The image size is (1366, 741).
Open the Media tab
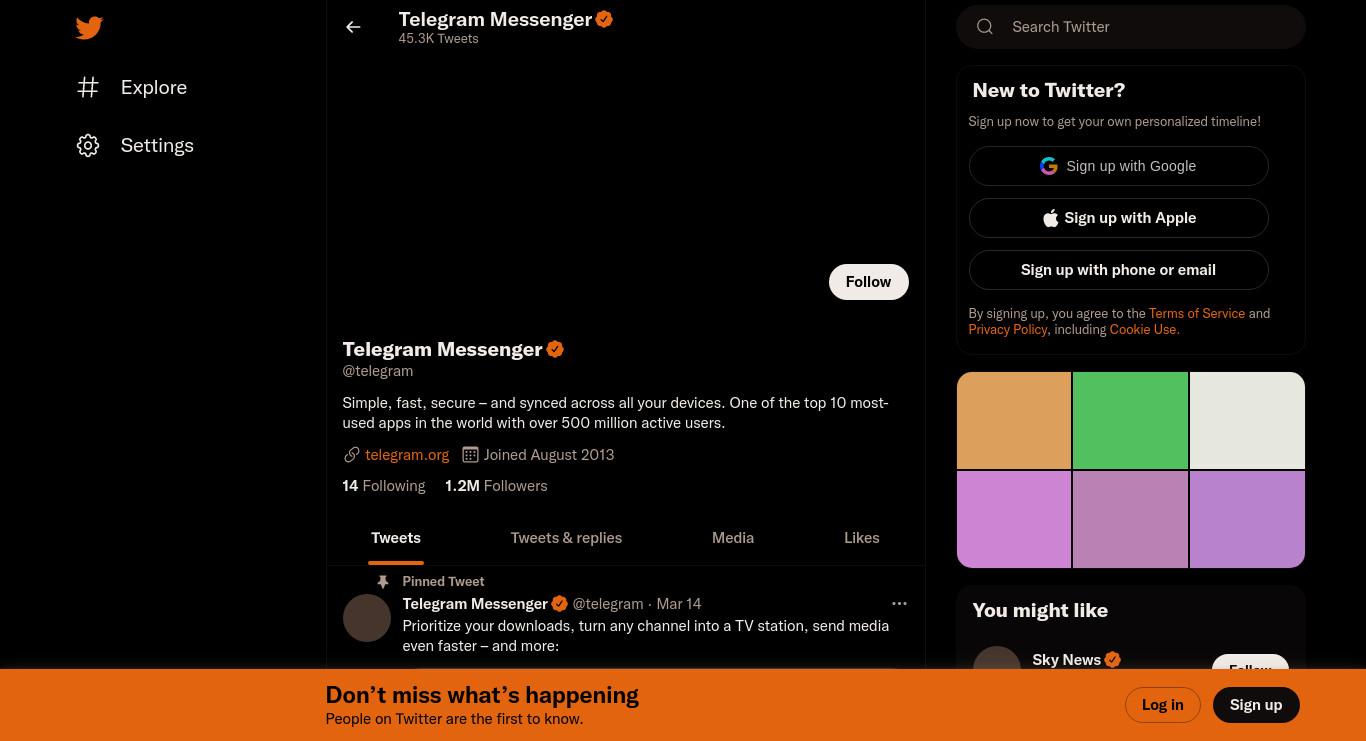click(x=733, y=538)
